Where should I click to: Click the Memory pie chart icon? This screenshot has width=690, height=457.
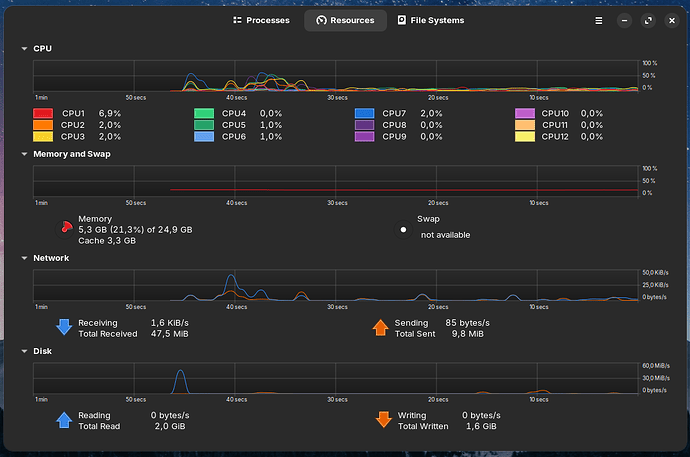point(65,227)
